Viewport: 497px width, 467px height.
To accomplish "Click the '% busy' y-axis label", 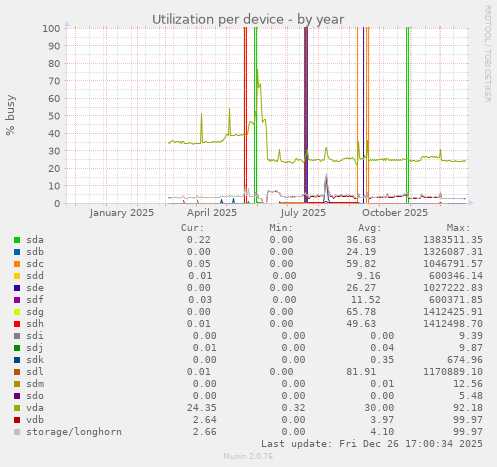I will click(10, 115).
